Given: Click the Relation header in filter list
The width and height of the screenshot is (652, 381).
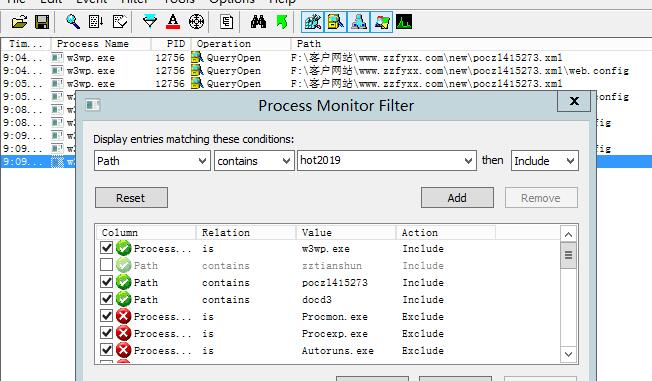Looking at the screenshot, I should tap(246, 233).
